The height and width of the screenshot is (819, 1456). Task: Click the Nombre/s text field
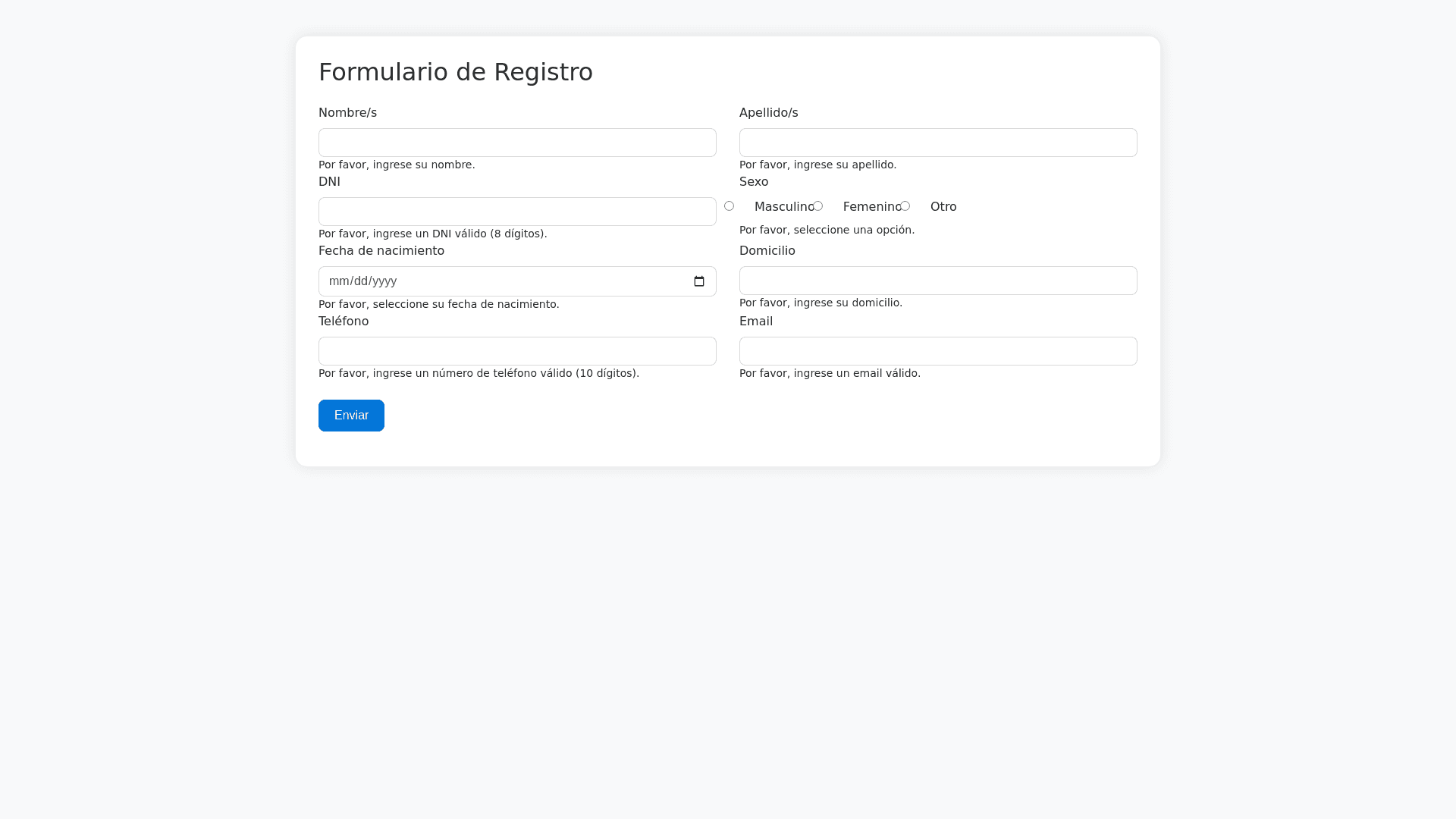pos(517,143)
